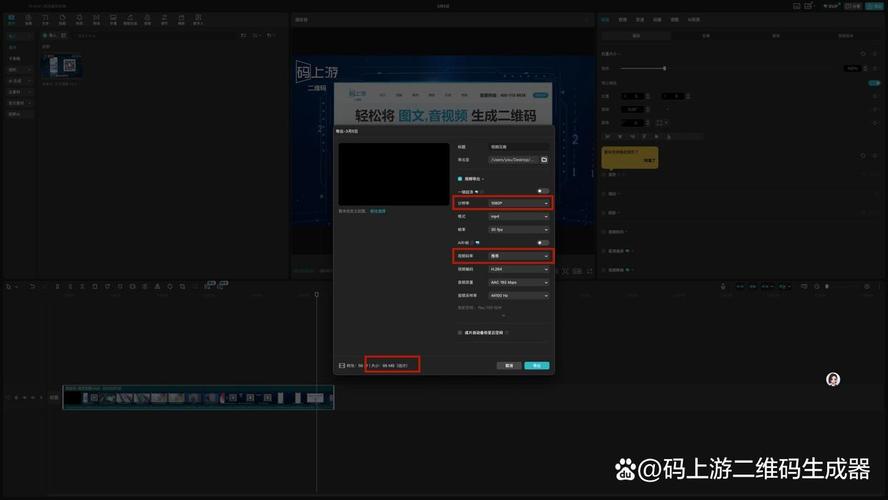Open the resolution dropdown showing 1080P
This screenshot has height=500, width=888.
click(519, 203)
